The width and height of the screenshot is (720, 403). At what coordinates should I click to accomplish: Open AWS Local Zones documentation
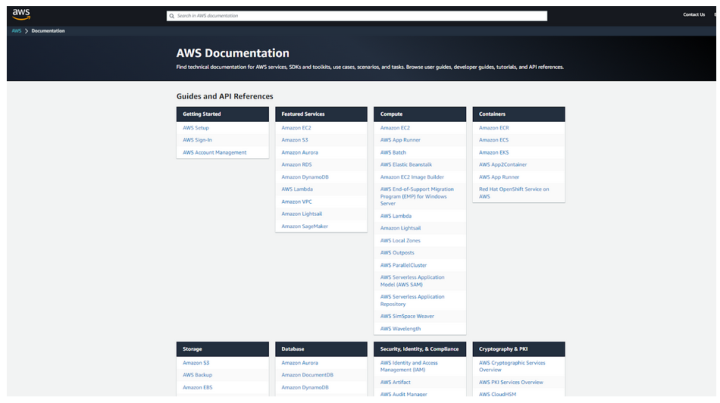tap(400, 241)
